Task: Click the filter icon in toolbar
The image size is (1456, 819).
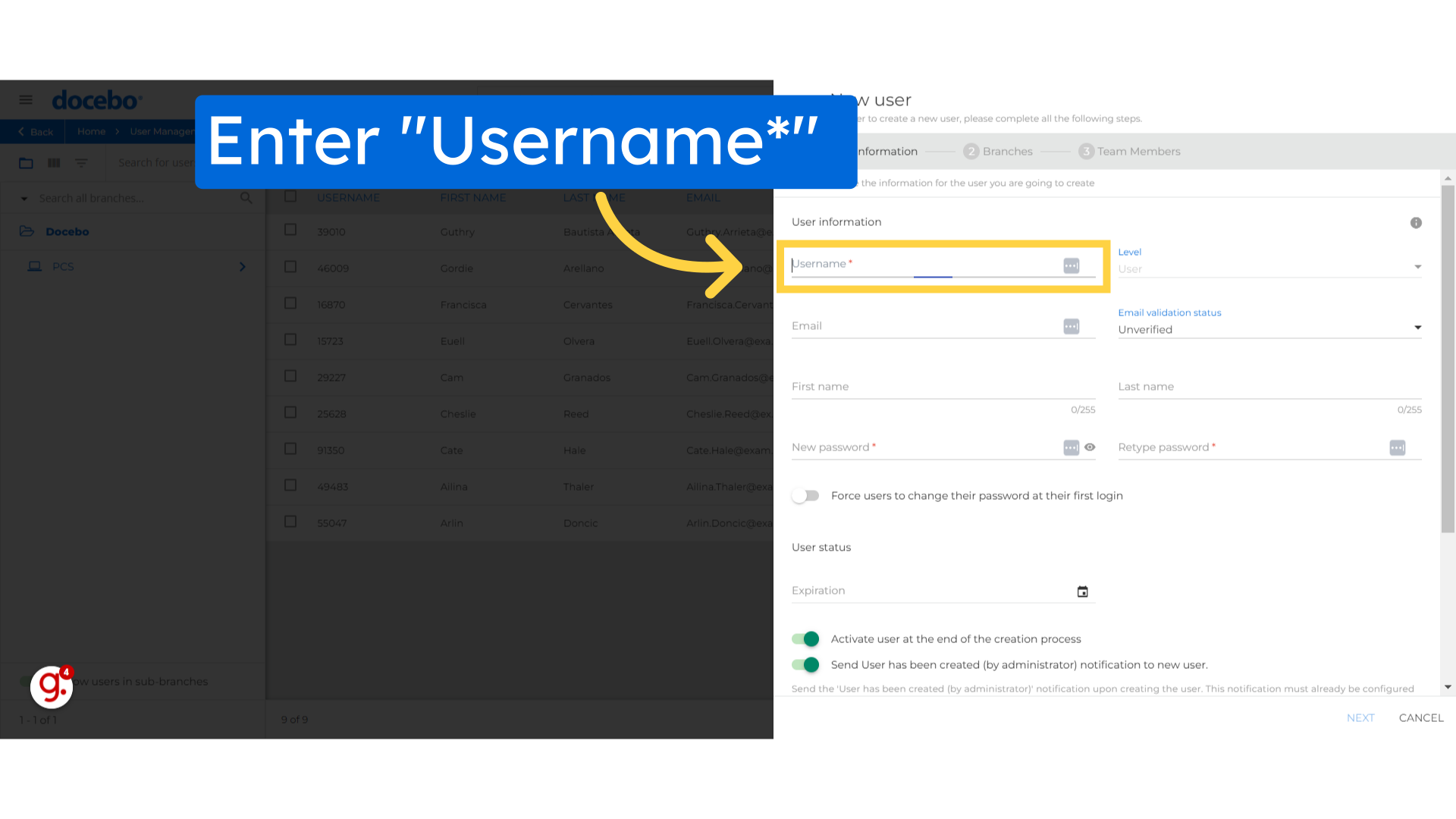Action: (x=81, y=163)
